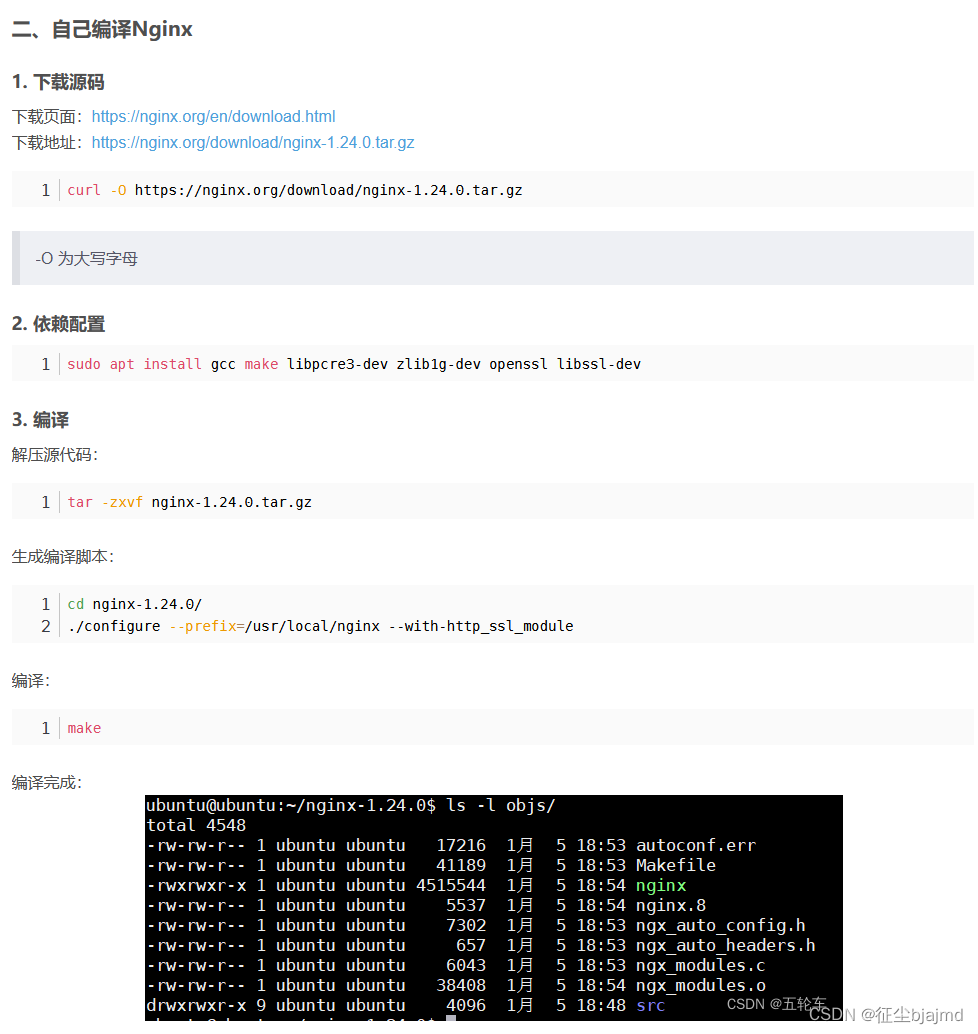
Task: Click the terminal screenshot's ls -l objs/ line
Action: coord(351,805)
